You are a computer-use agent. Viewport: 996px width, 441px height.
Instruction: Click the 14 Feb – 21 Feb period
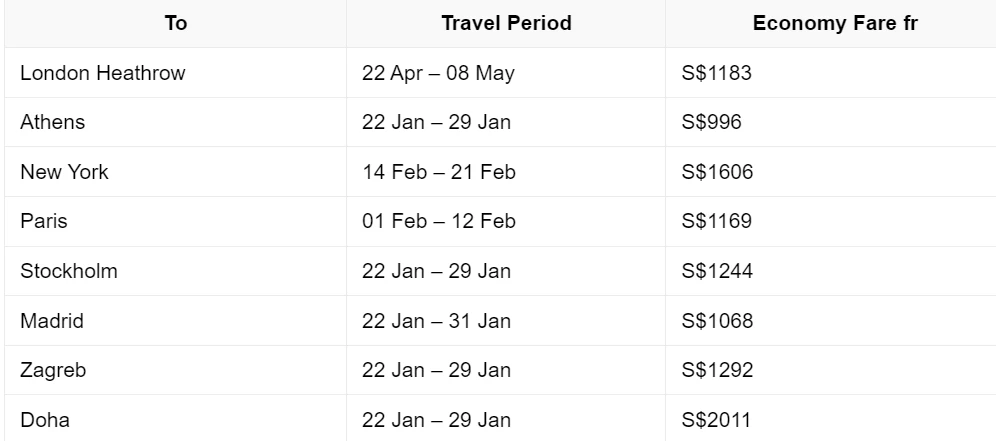439,172
